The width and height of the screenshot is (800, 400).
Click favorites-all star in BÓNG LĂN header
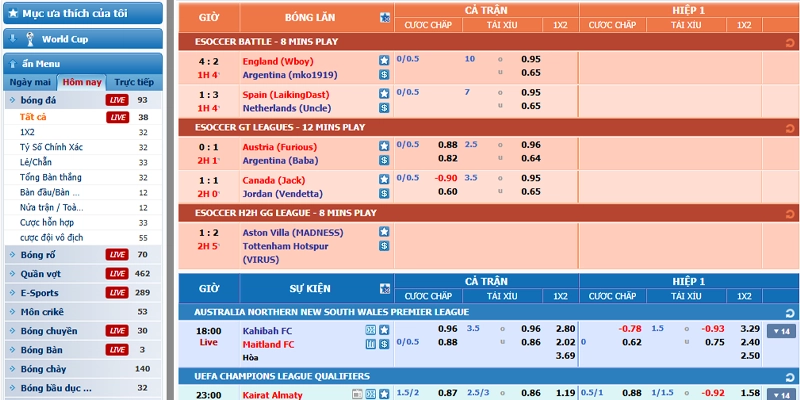tap(385, 17)
